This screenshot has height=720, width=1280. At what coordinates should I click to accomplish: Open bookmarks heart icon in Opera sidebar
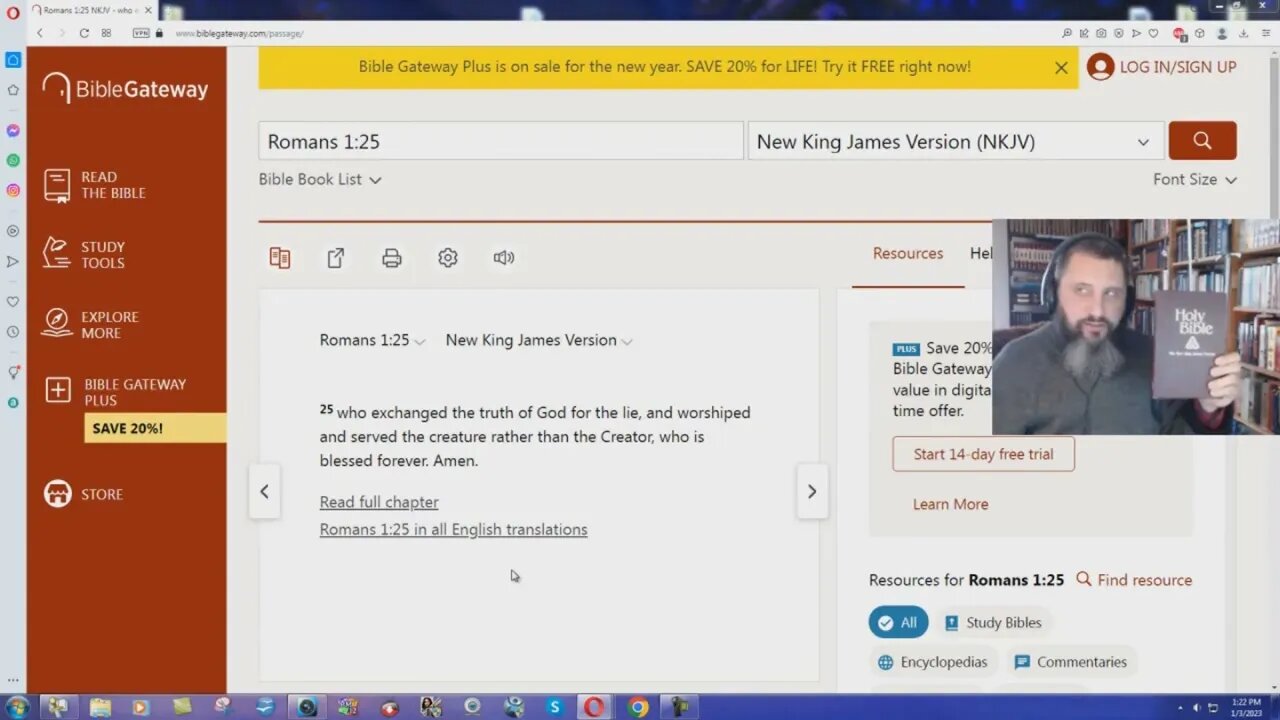[x=13, y=301]
